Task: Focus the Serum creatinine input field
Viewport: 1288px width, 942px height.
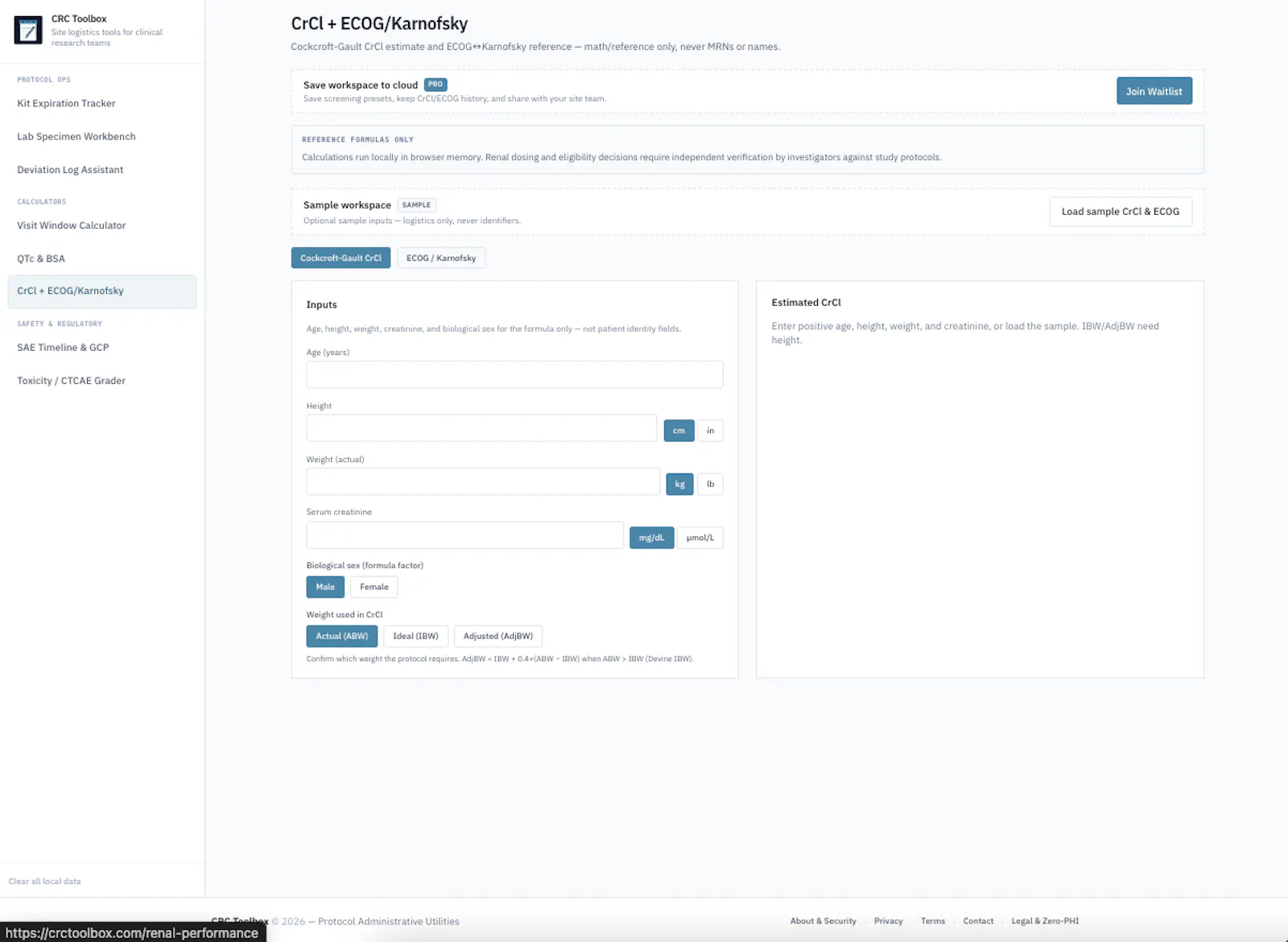Action: click(x=464, y=535)
